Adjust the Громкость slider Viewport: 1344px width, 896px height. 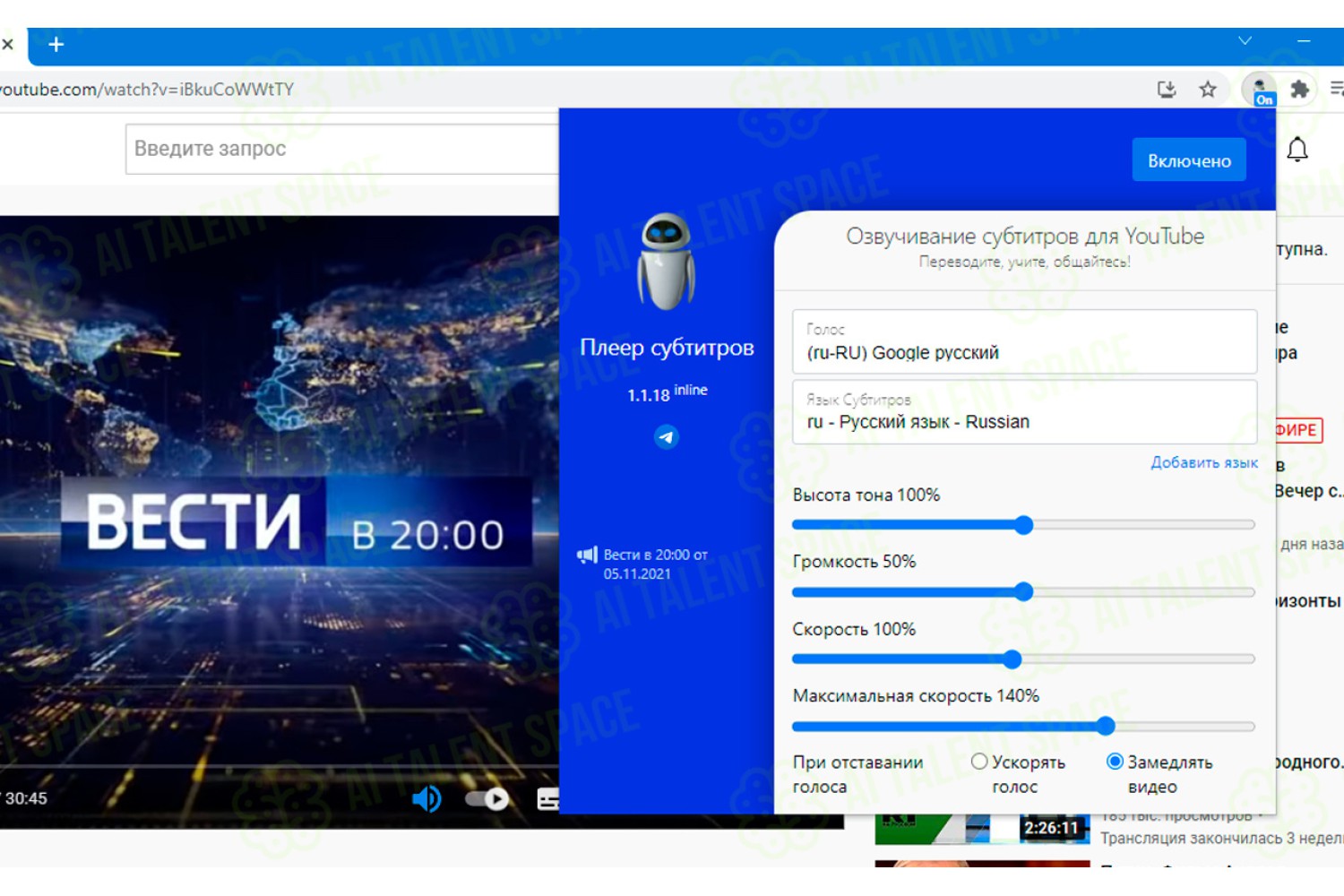(x=1023, y=591)
